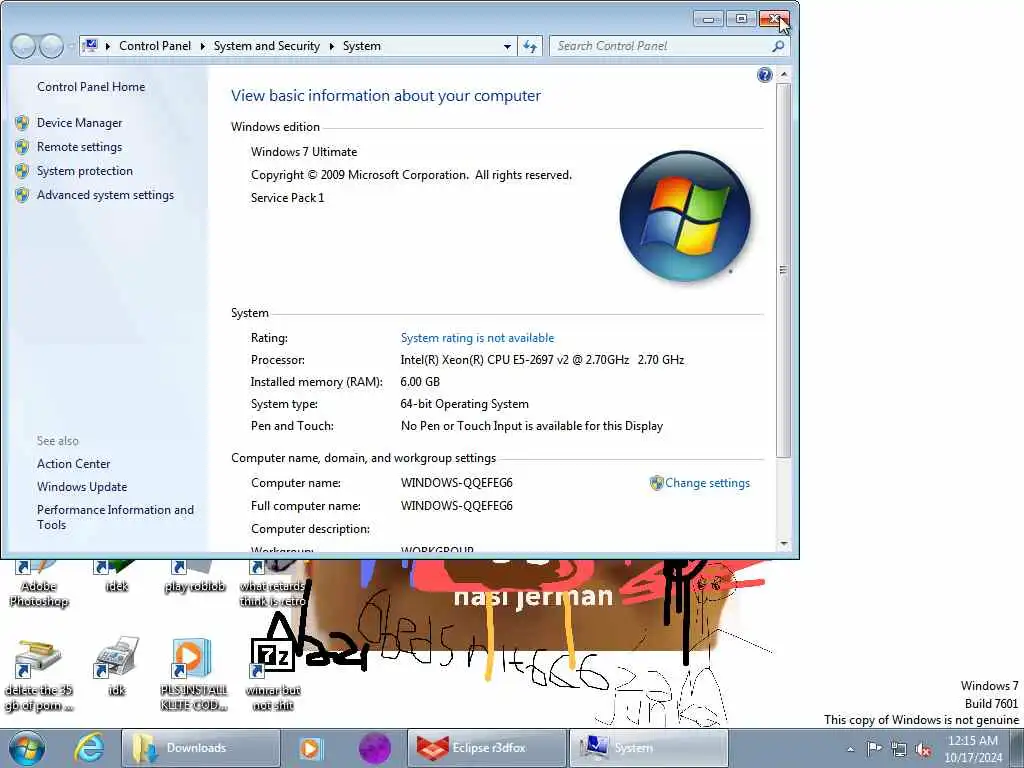Click the shield icon beside Remote settings
This screenshot has width=1024, height=768.
click(22, 147)
